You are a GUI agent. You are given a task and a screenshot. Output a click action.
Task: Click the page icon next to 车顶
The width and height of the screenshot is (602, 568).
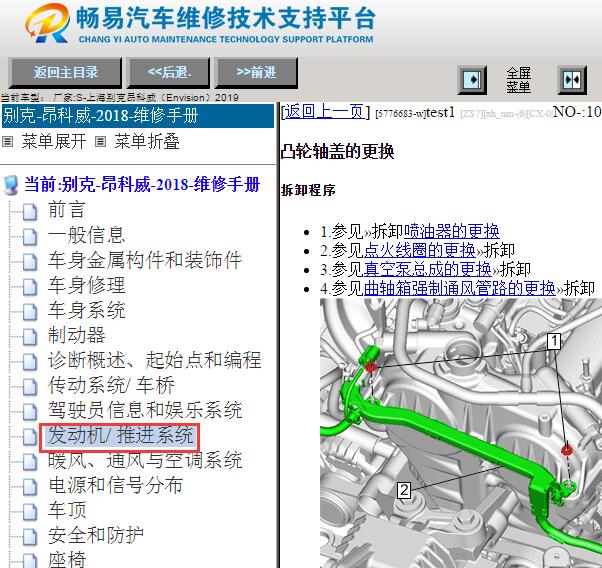tap(30, 512)
